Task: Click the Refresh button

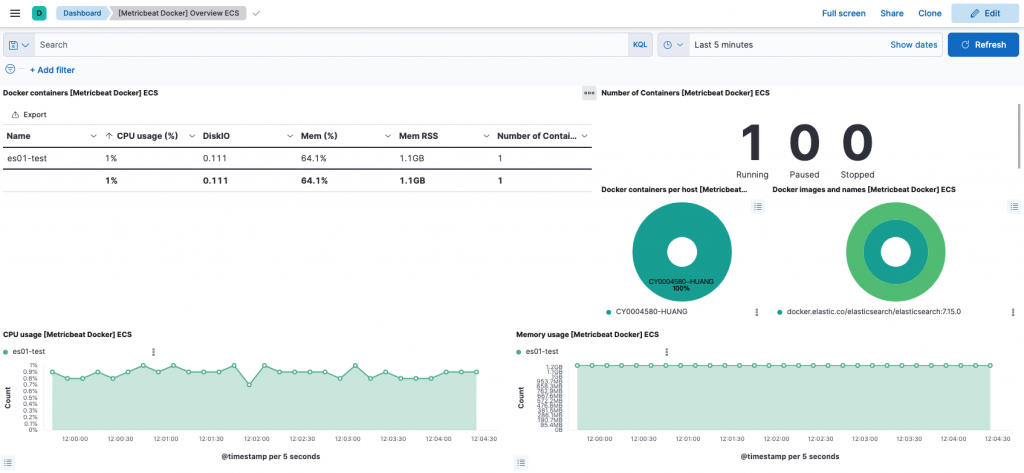Action: pos(983,45)
